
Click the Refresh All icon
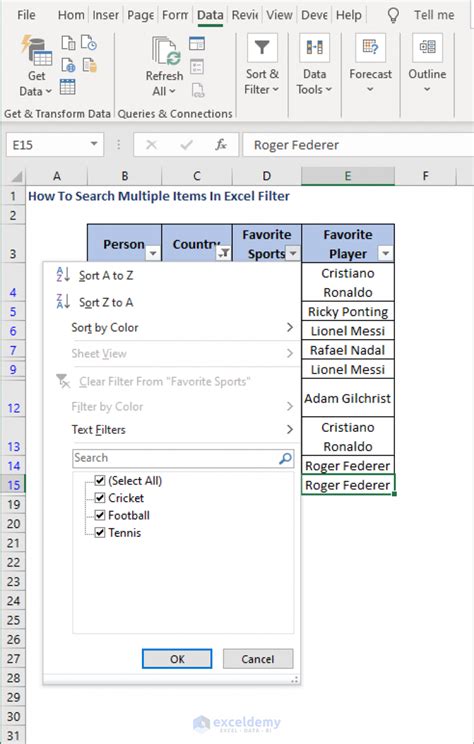coord(165,51)
